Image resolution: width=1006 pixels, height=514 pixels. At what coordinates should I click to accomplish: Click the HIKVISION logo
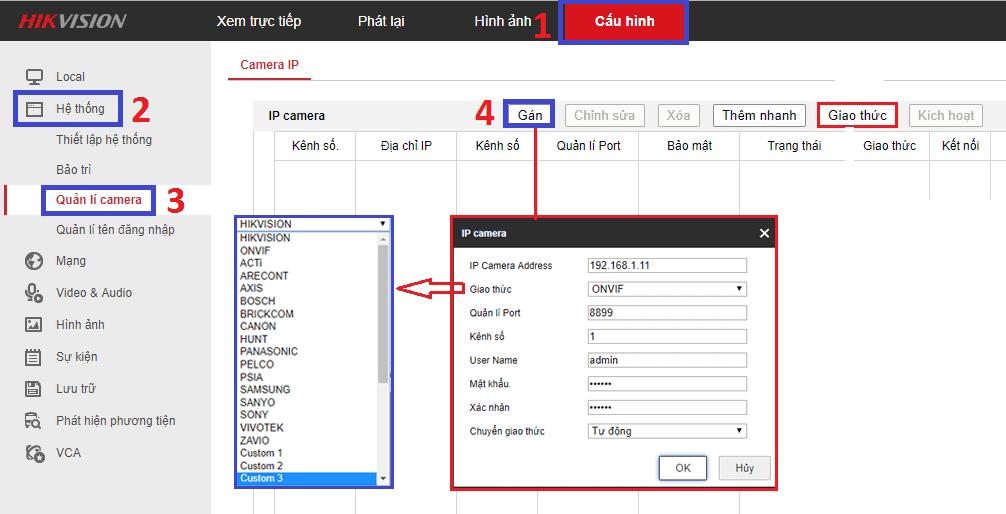[x=72, y=21]
